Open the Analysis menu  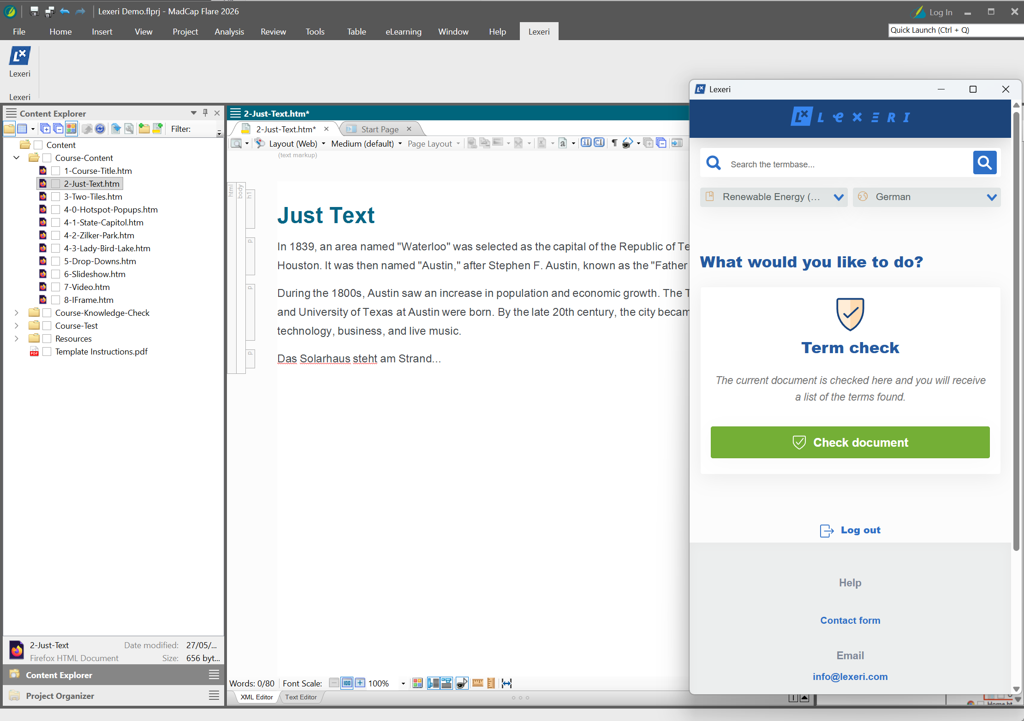point(229,31)
